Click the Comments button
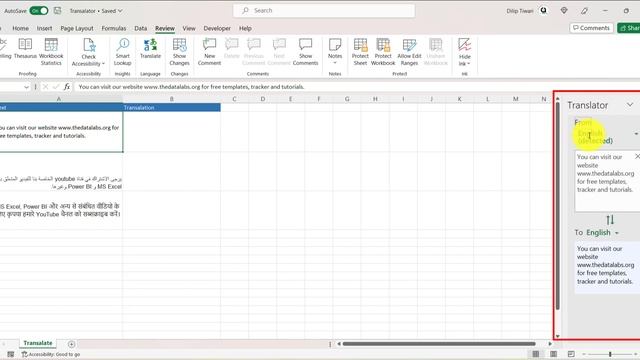Image resolution: width=640 pixels, height=360 pixels. tap(591, 28)
